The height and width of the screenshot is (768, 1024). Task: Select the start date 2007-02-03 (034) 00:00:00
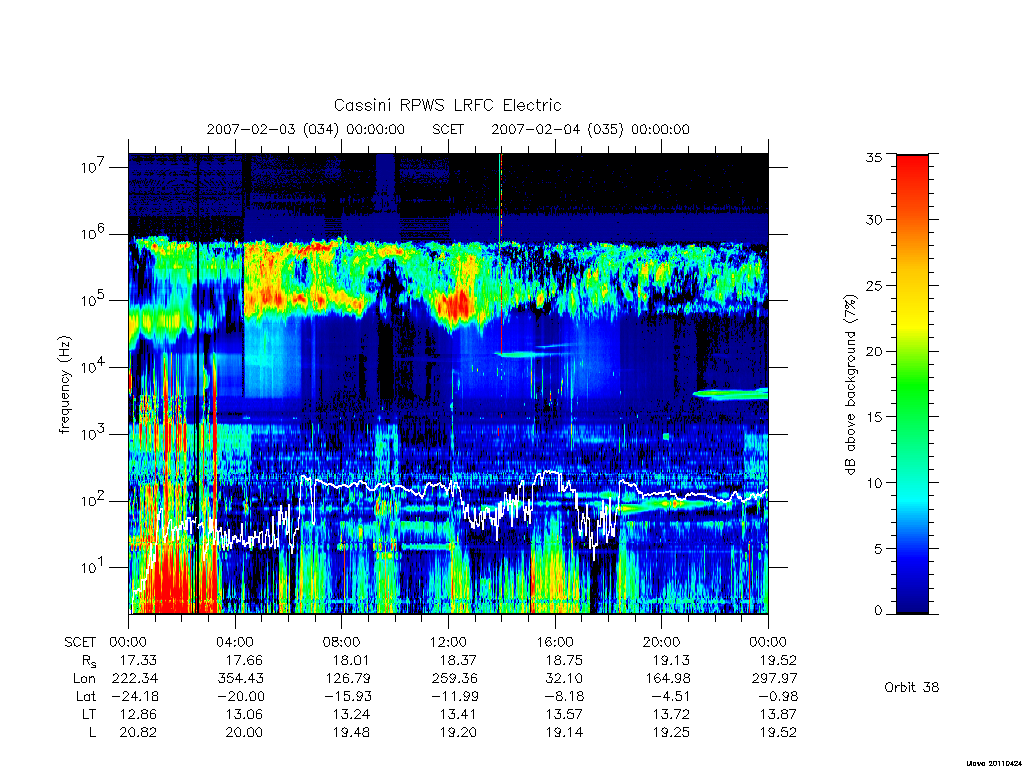pos(306,129)
